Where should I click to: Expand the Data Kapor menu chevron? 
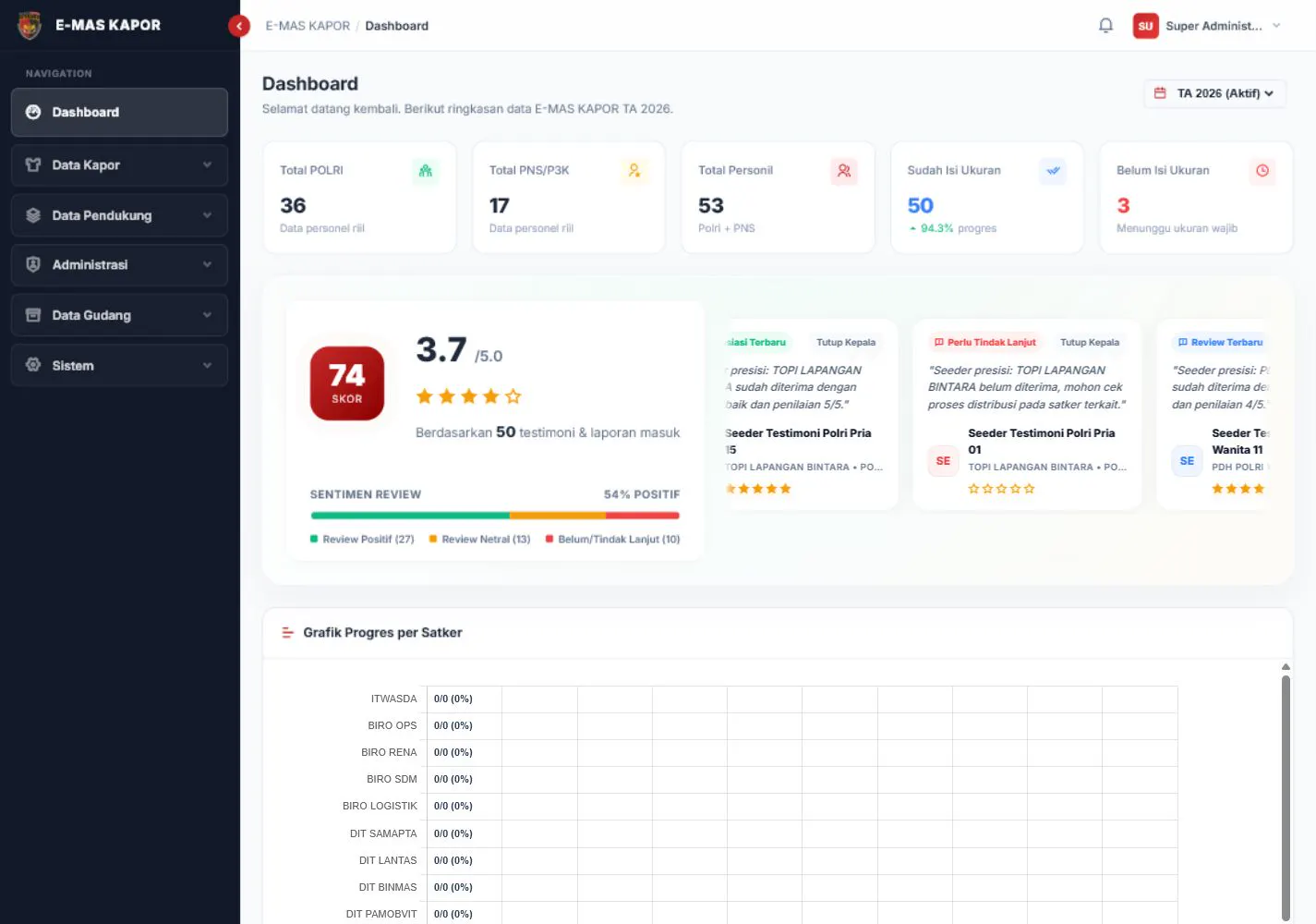click(207, 164)
